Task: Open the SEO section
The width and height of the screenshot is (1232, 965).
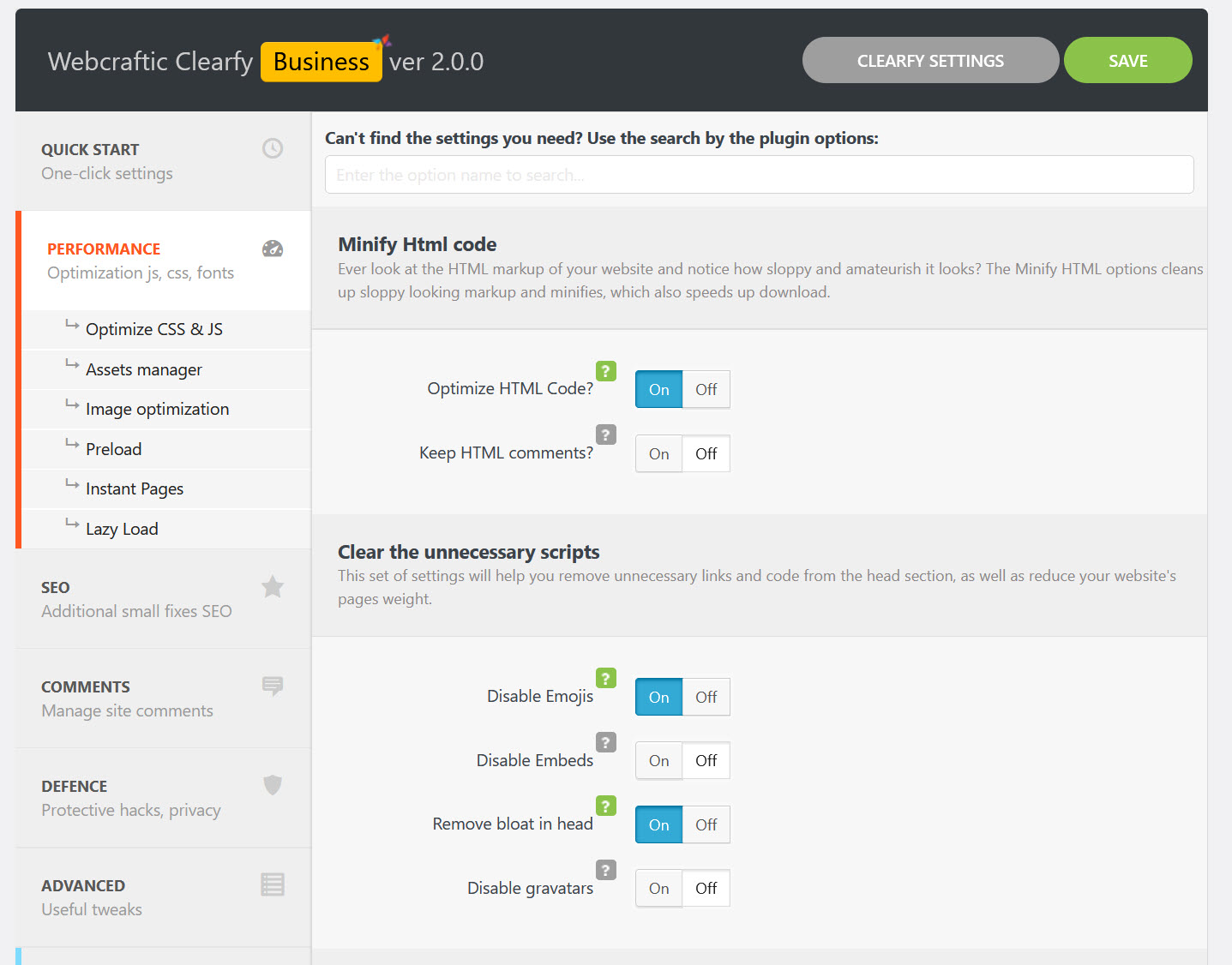Action: (163, 599)
